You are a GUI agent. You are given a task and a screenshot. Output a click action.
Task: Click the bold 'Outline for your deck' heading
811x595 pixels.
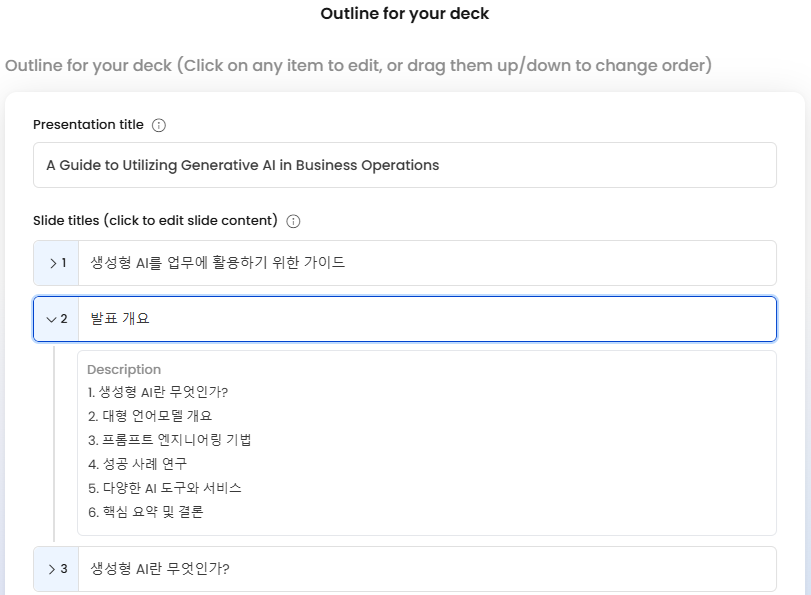pos(405,14)
